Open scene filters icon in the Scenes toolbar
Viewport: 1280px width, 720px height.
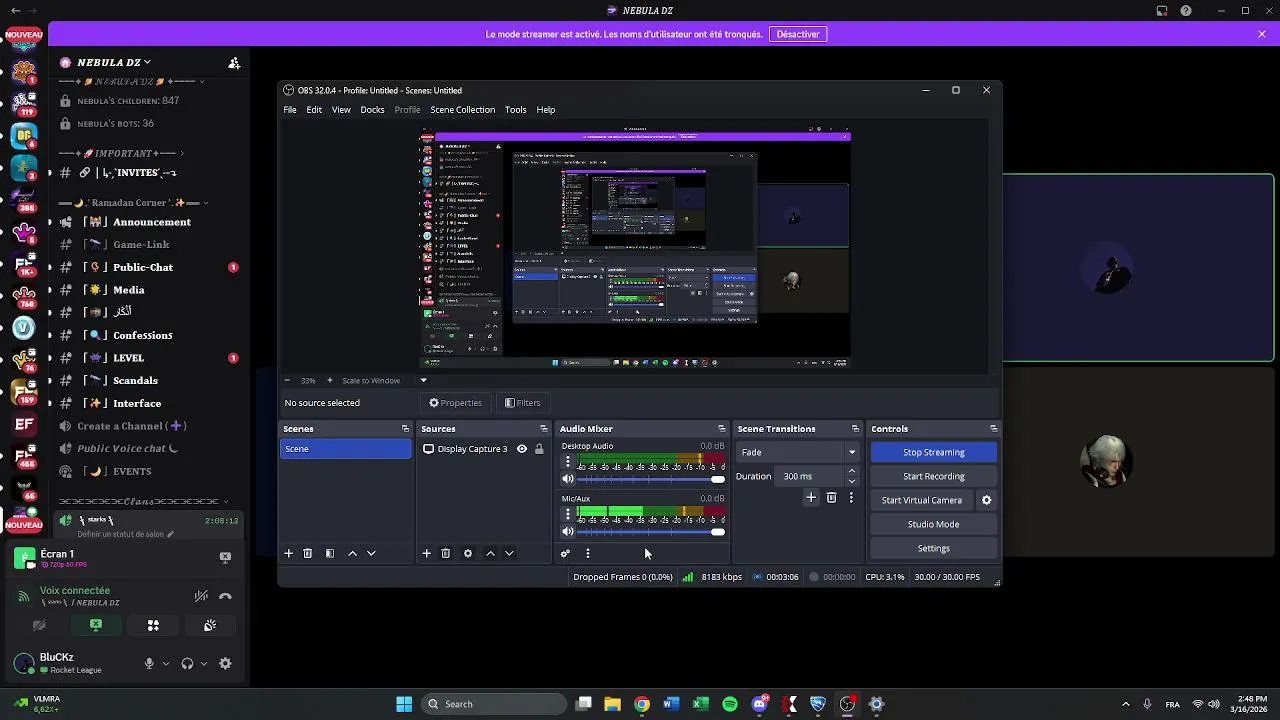click(x=330, y=553)
